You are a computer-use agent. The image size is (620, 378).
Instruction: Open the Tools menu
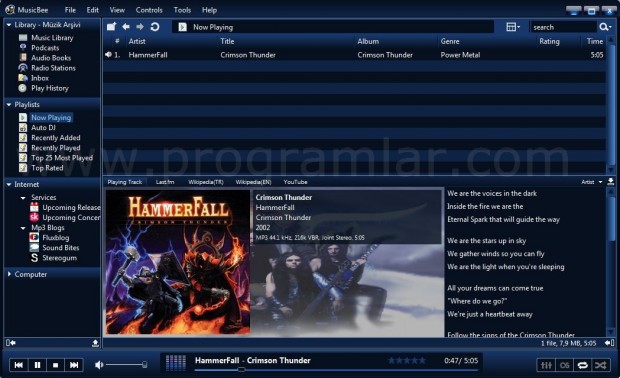click(x=182, y=10)
